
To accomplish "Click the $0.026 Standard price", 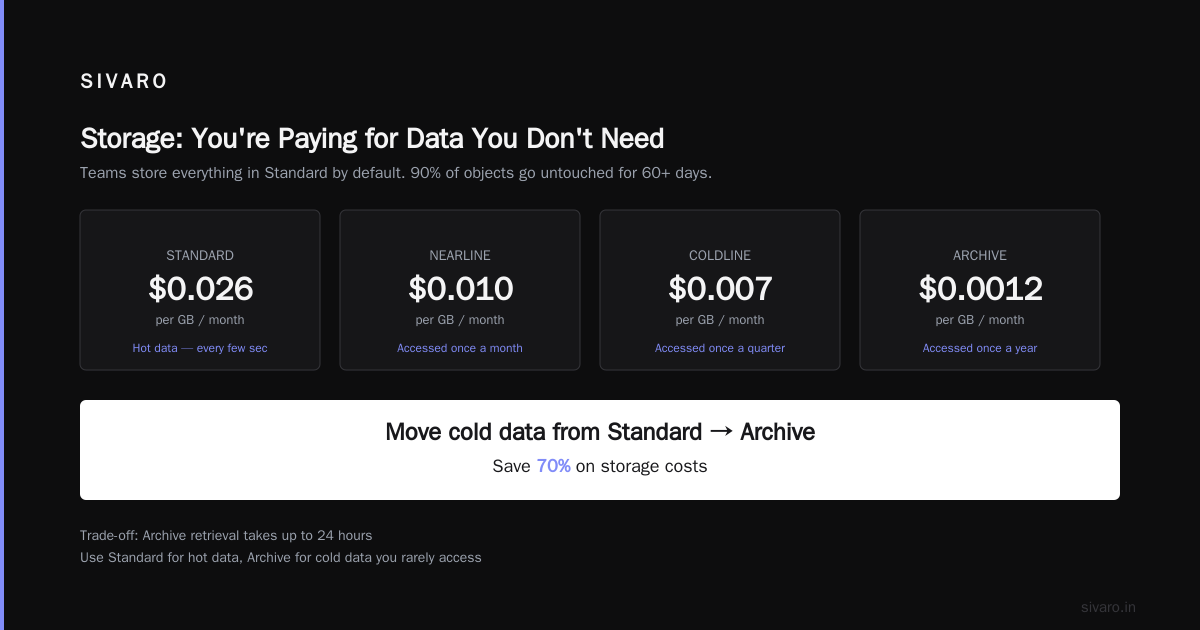I will [x=200, y=289].
